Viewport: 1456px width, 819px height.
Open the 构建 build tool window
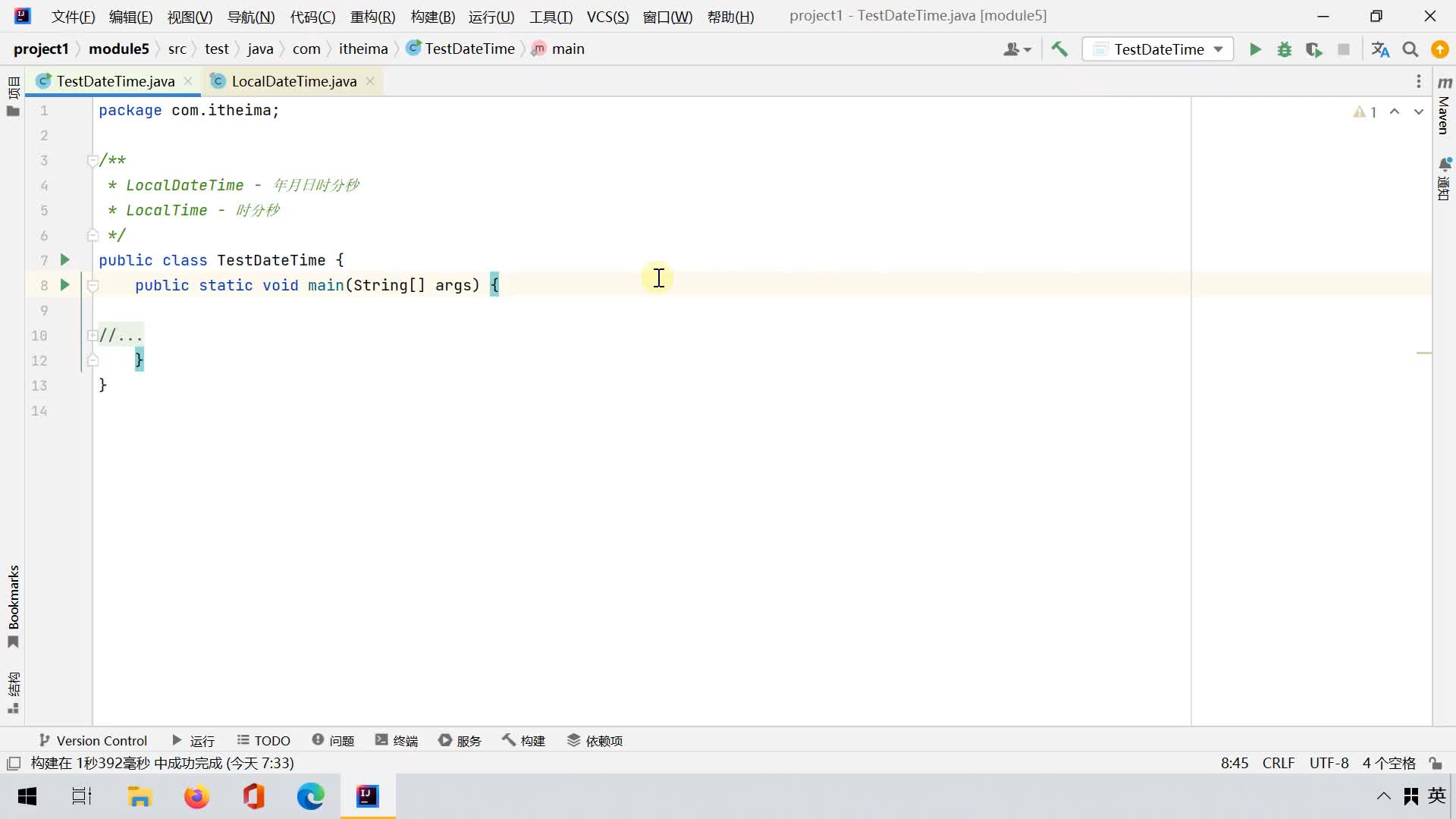point(524,741)
